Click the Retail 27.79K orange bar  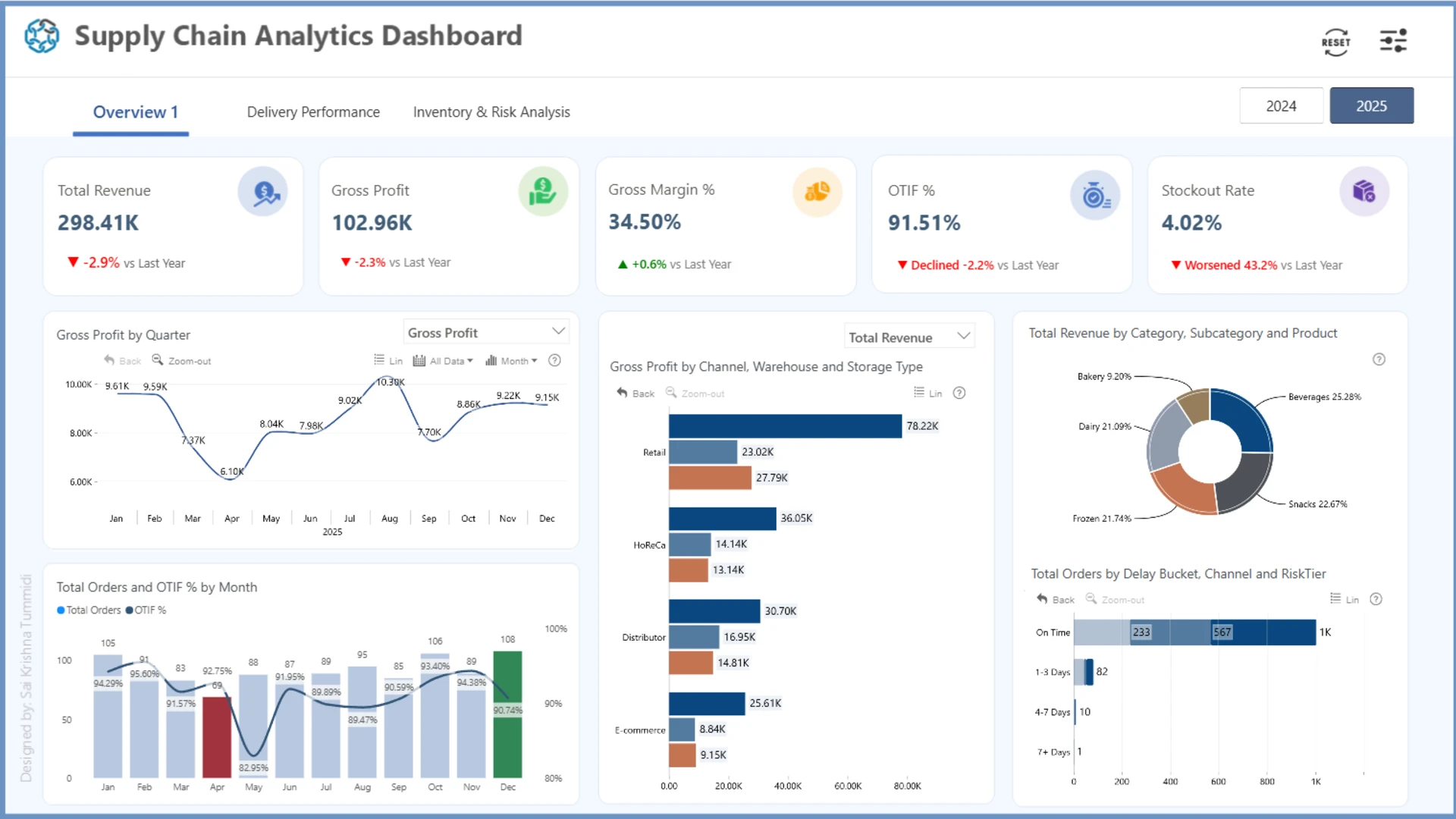click(710, 478)
